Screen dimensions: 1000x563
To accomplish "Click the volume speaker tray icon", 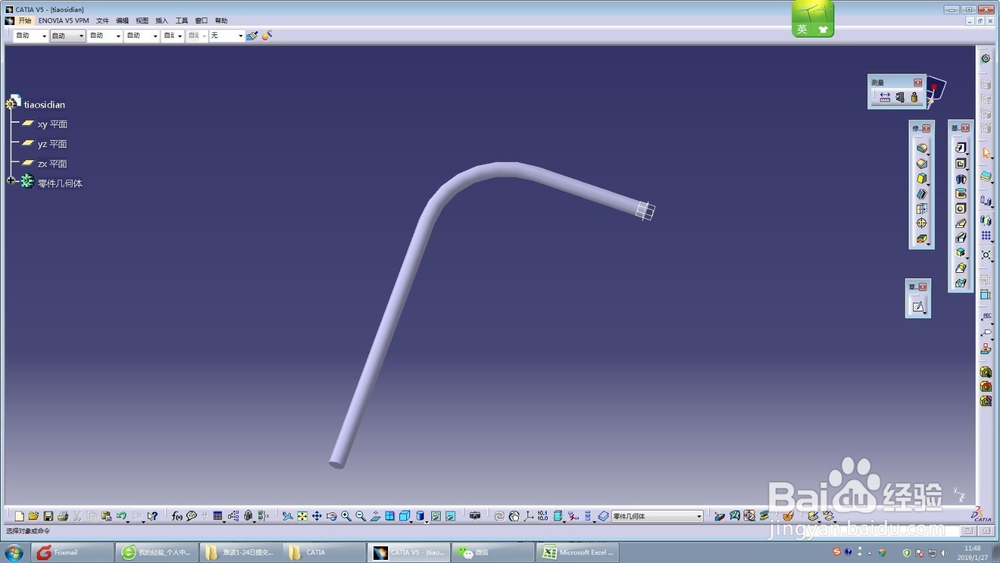I will tap(945, 553).
